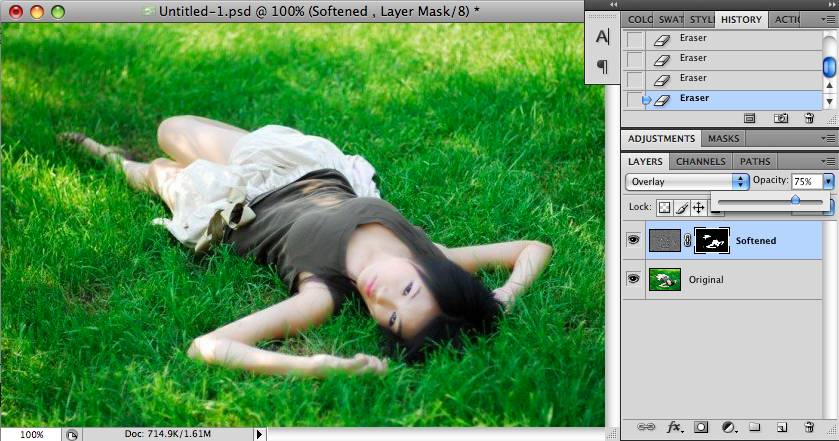Create a new layer

tap(782, 427)
